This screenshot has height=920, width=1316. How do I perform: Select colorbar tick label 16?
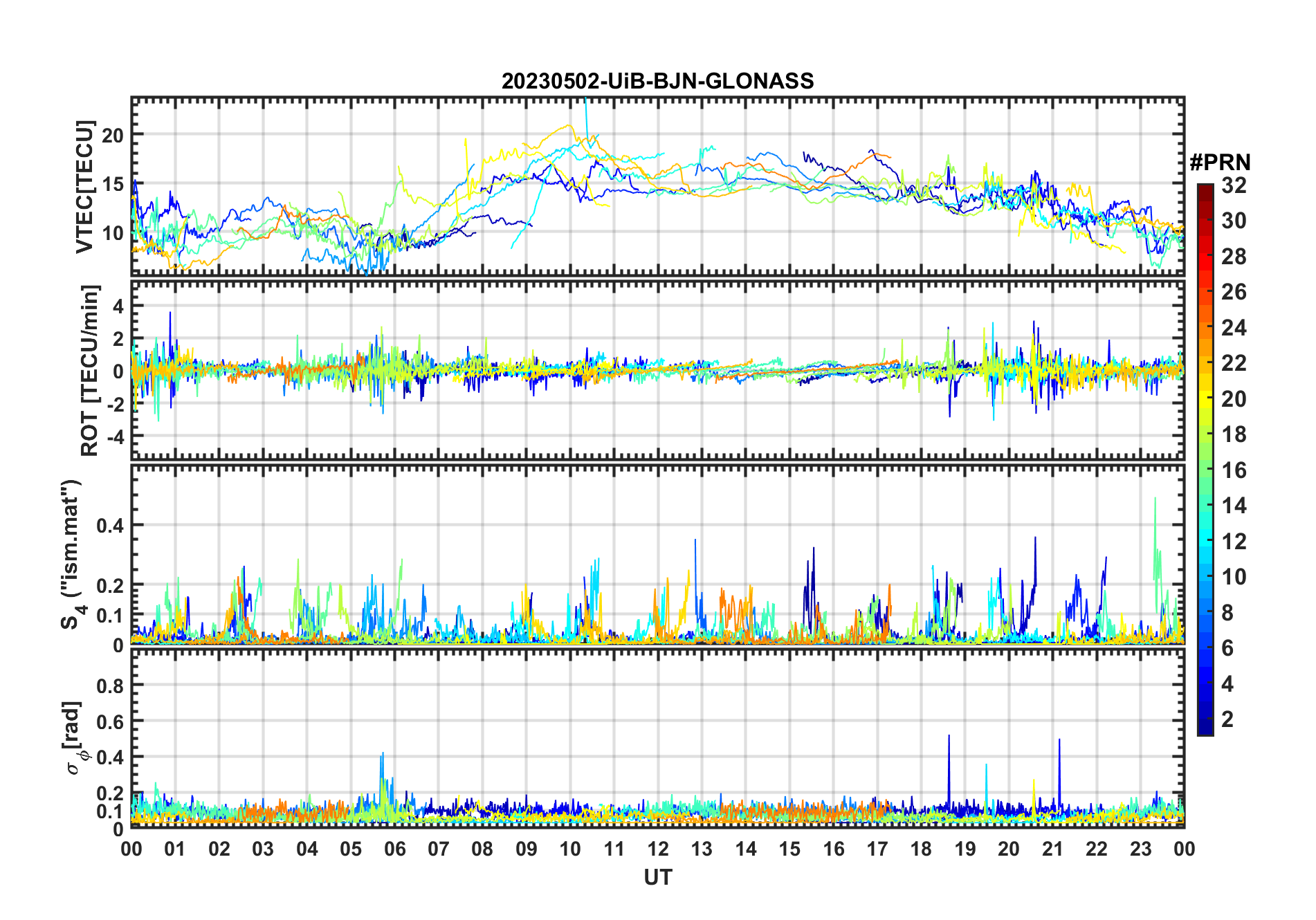tap(1234, 470)
